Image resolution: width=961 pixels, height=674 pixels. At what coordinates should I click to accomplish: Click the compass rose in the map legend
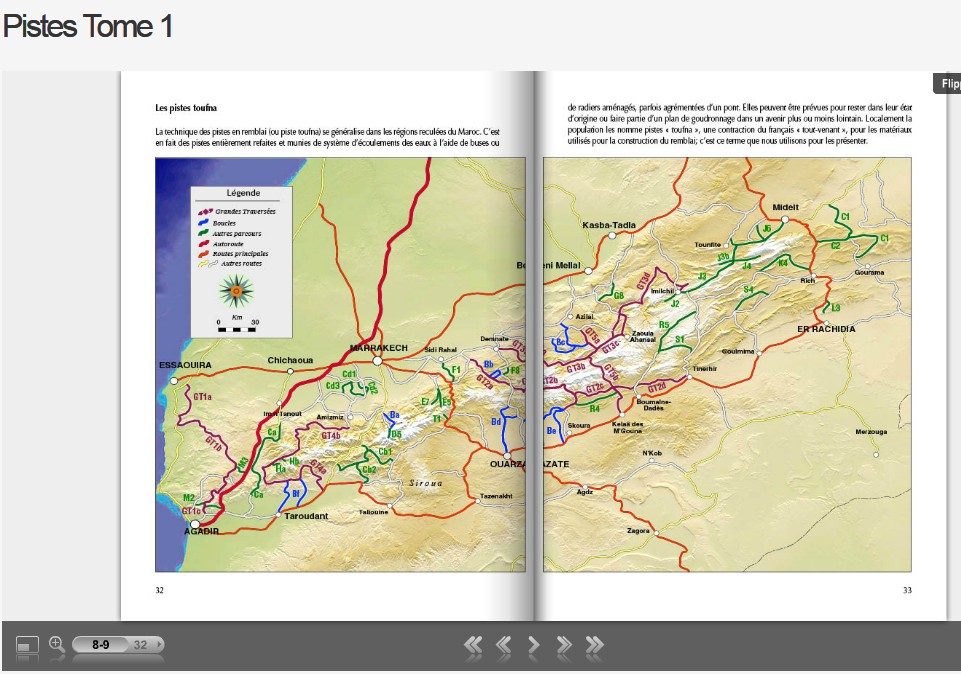[236, 291]
